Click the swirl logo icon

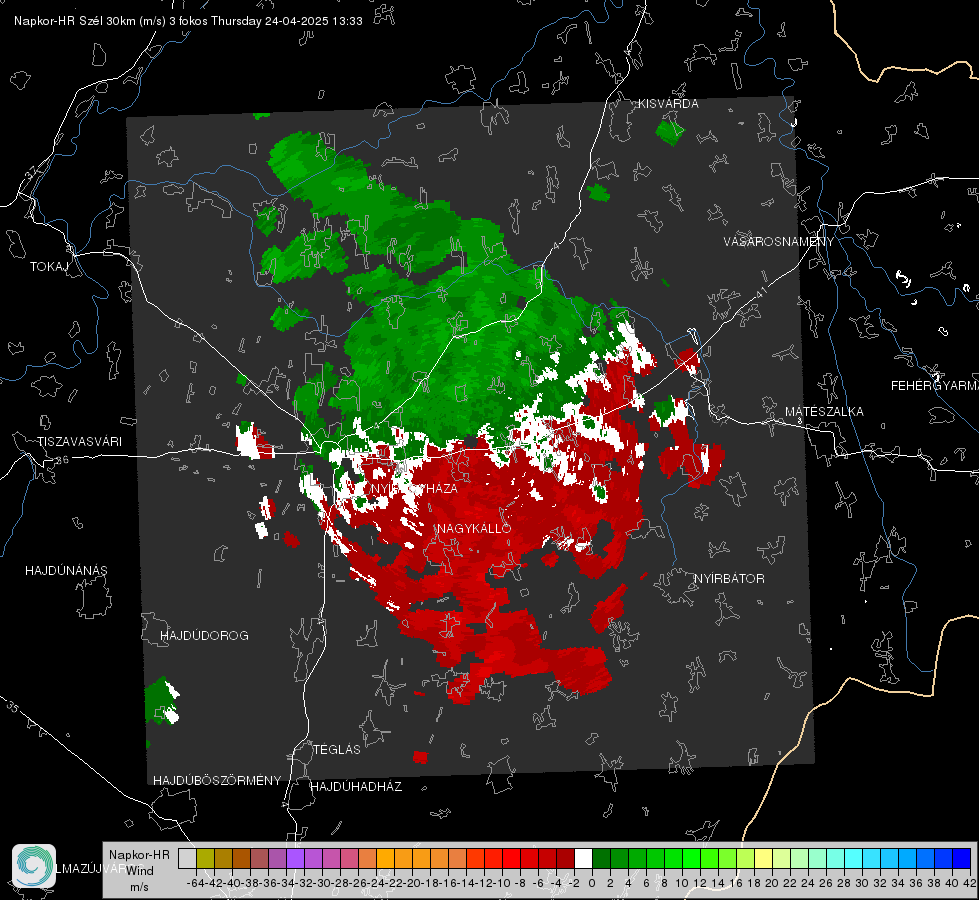point(34,865)
